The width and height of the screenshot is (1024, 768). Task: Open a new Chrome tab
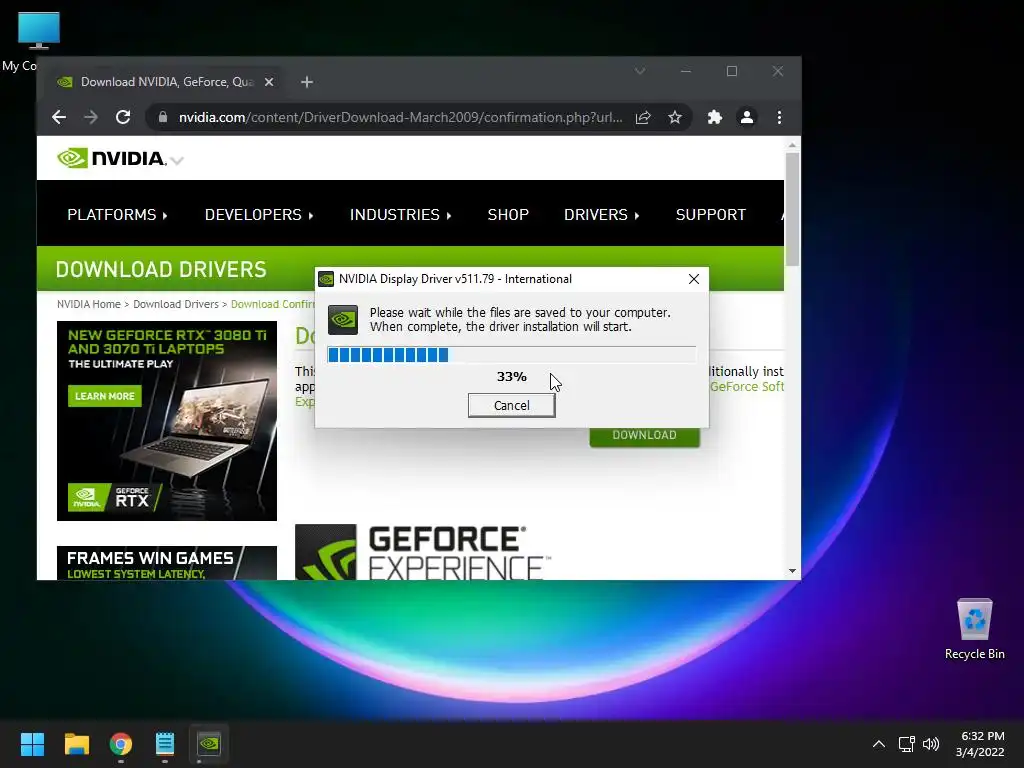point(307,82)
